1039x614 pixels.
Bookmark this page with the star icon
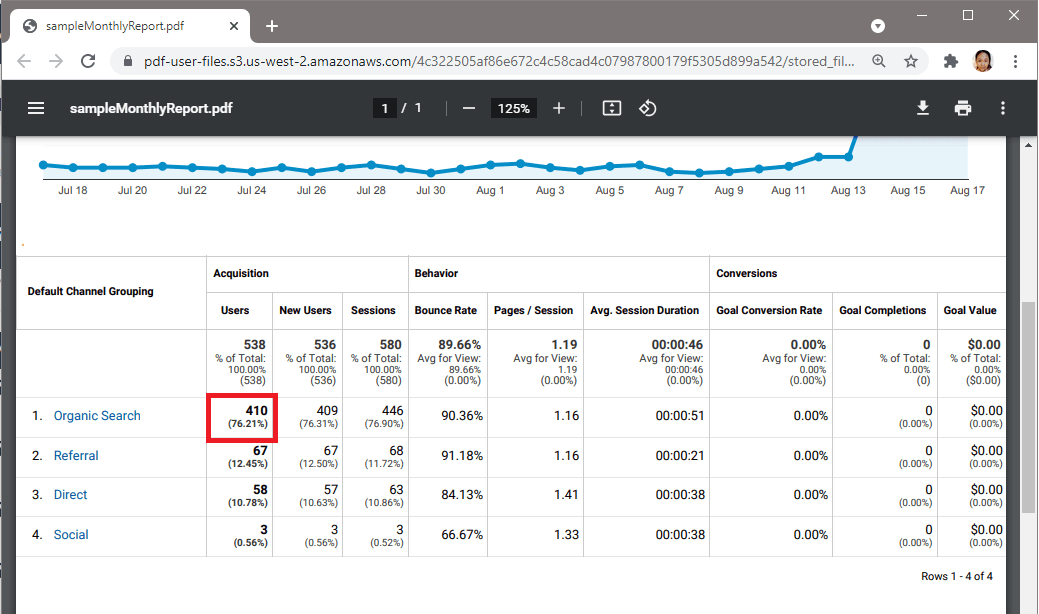point(911,61)
